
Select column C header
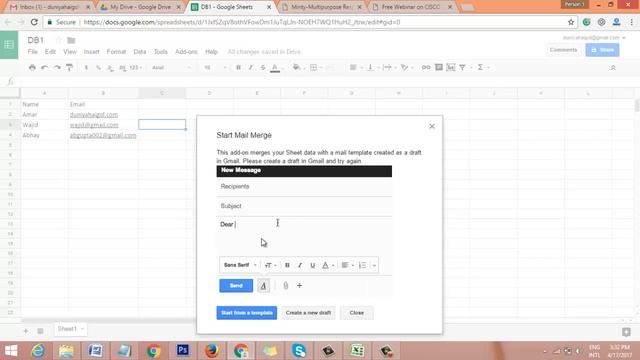point(162,93)
